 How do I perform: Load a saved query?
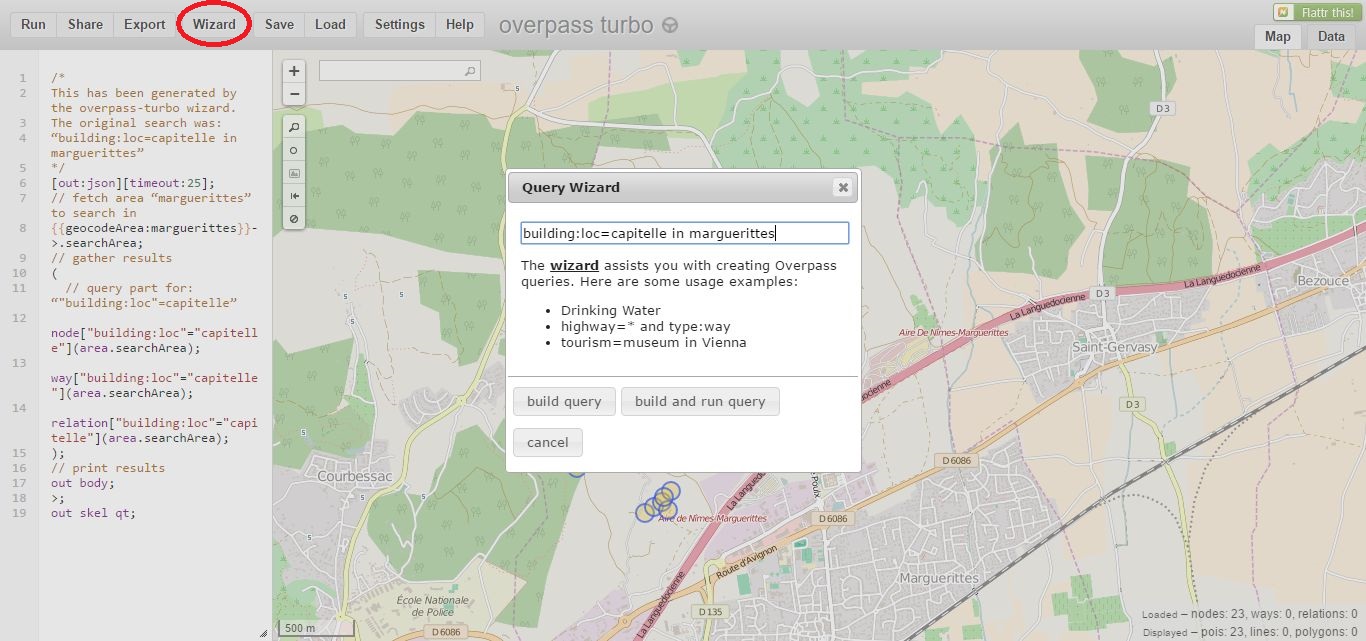point(330,25)
